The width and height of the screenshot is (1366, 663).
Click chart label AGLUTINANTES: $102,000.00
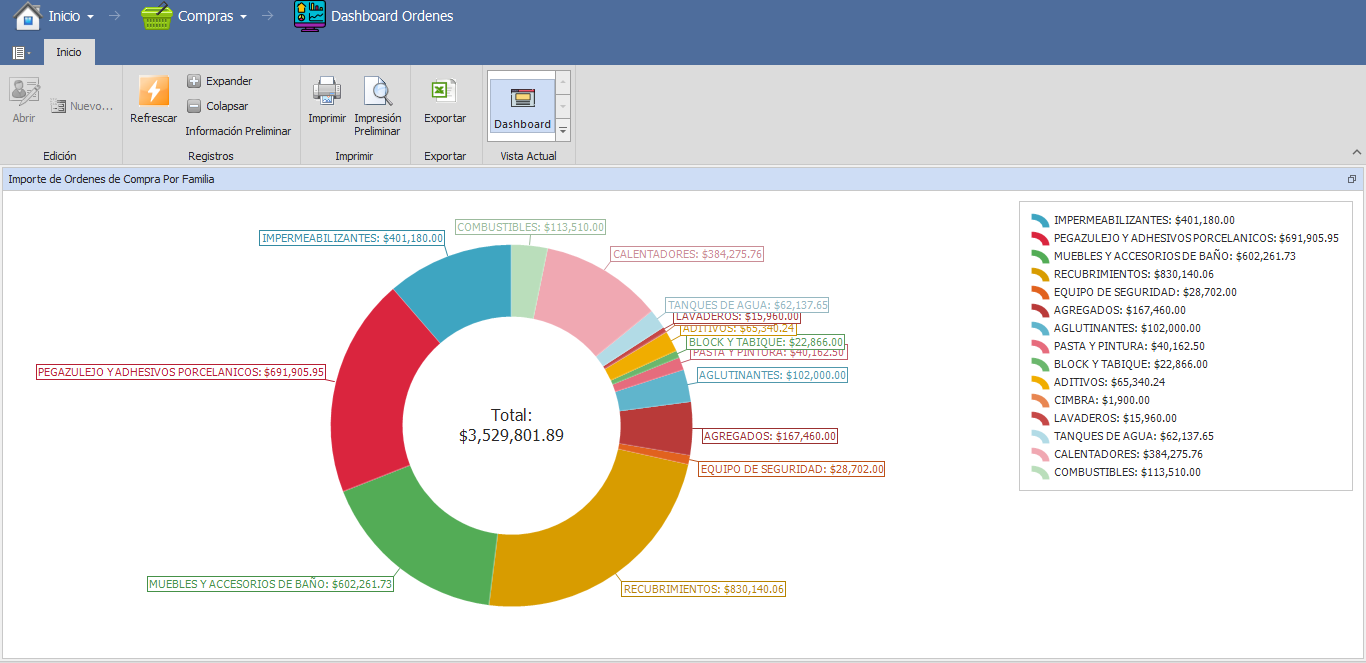click(x=772, y=375)
